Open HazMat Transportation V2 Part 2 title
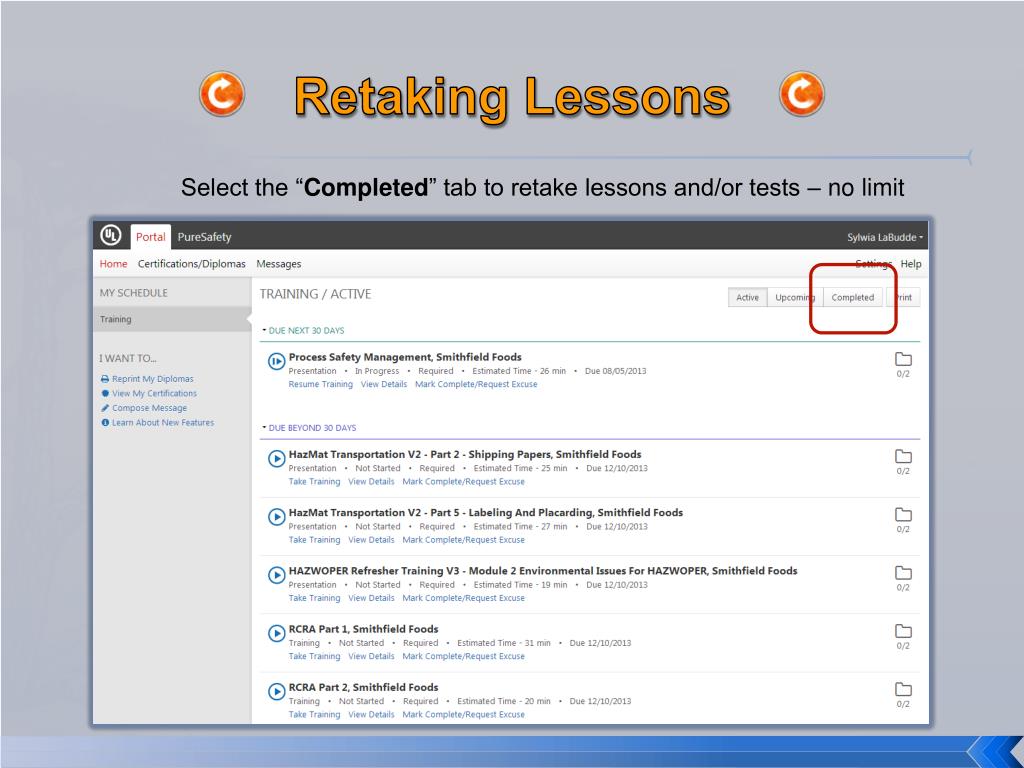The width and height of the screenshot is (1024, 768). (465, 454)
